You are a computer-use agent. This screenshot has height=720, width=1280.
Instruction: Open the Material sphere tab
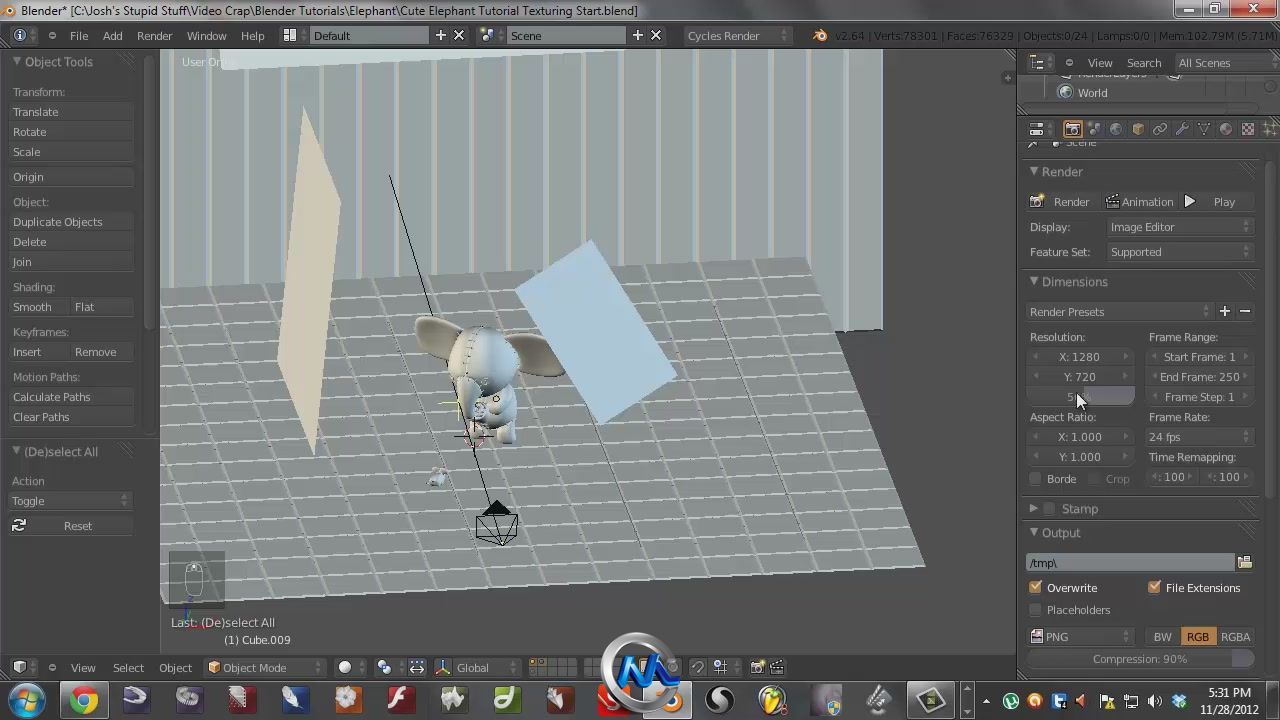[x=1226, y=129]
